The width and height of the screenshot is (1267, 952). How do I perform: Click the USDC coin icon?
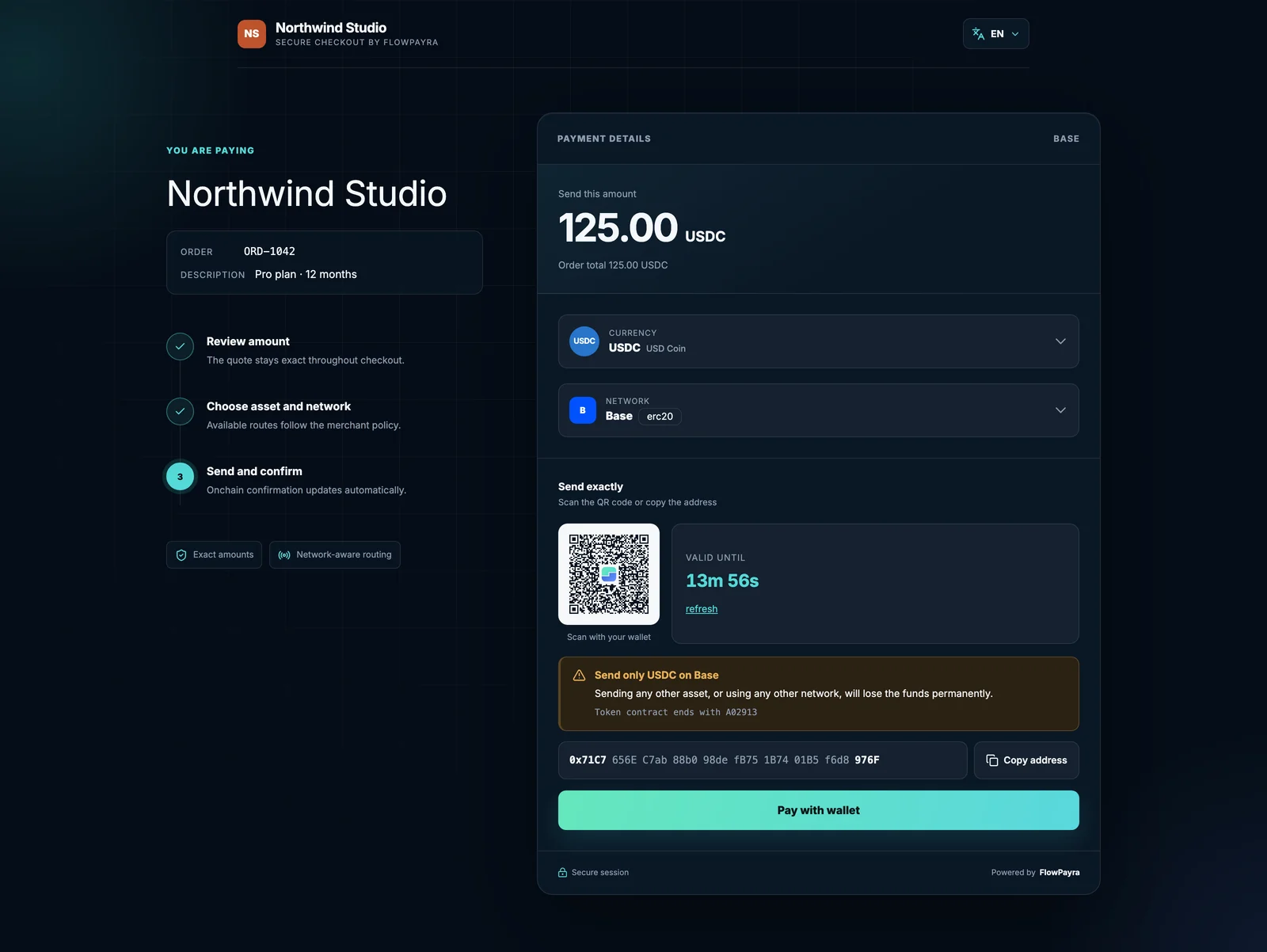(x=584, y=341)
